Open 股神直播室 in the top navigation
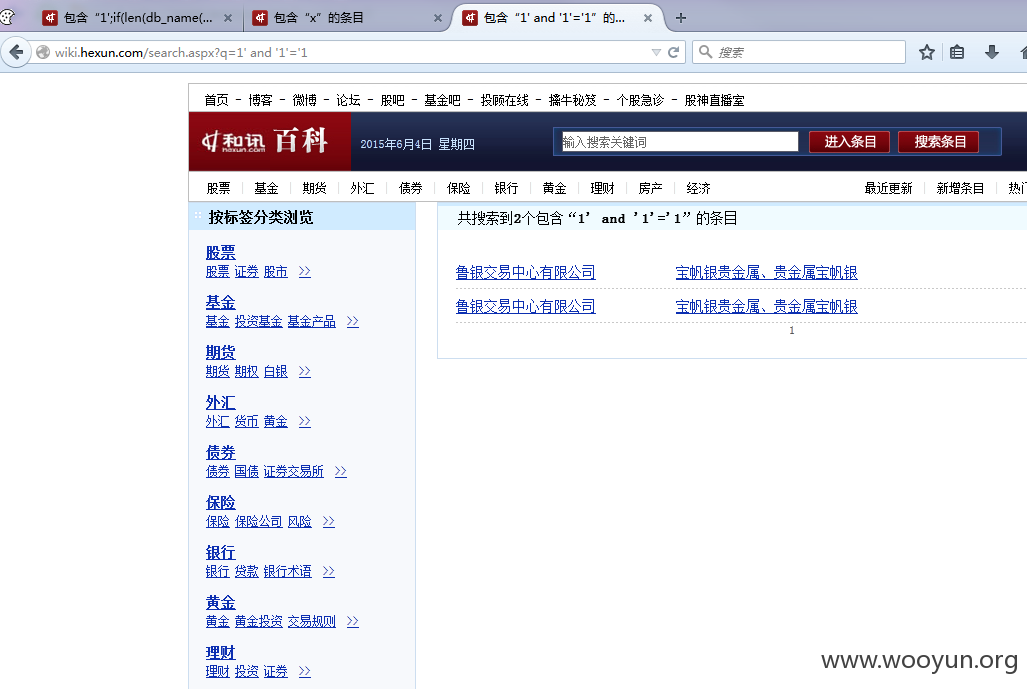Screen dimensions: 1027x689 tap(714, 100)
